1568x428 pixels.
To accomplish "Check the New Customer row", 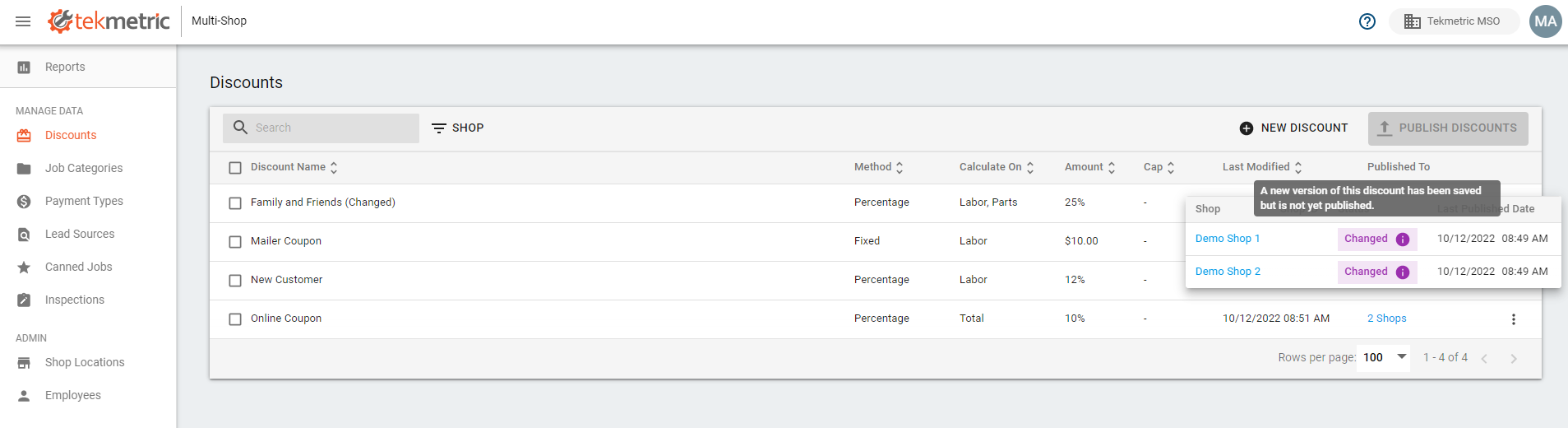I will pyautogui.click(x=235, y=281).
